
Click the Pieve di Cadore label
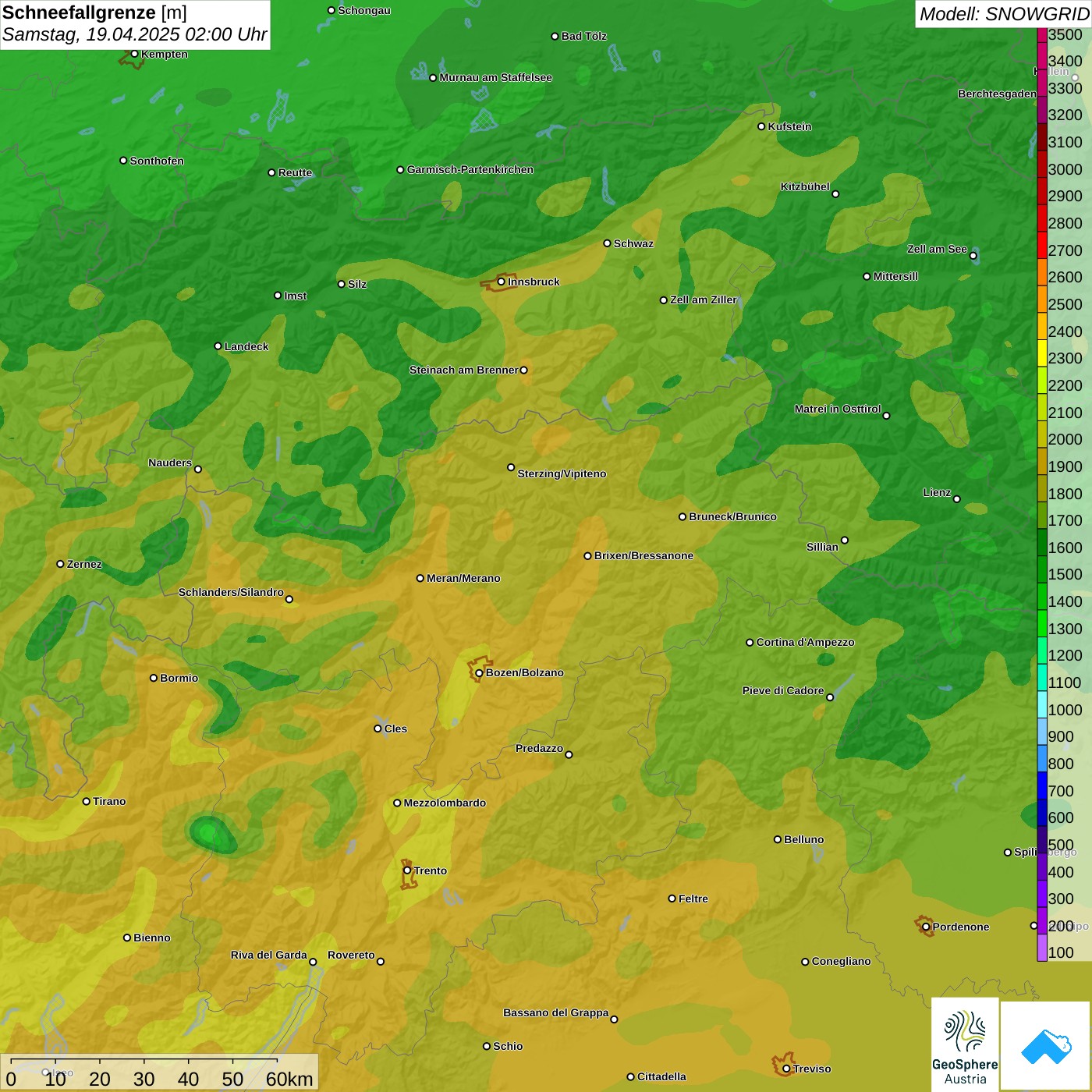pos(783,690)
